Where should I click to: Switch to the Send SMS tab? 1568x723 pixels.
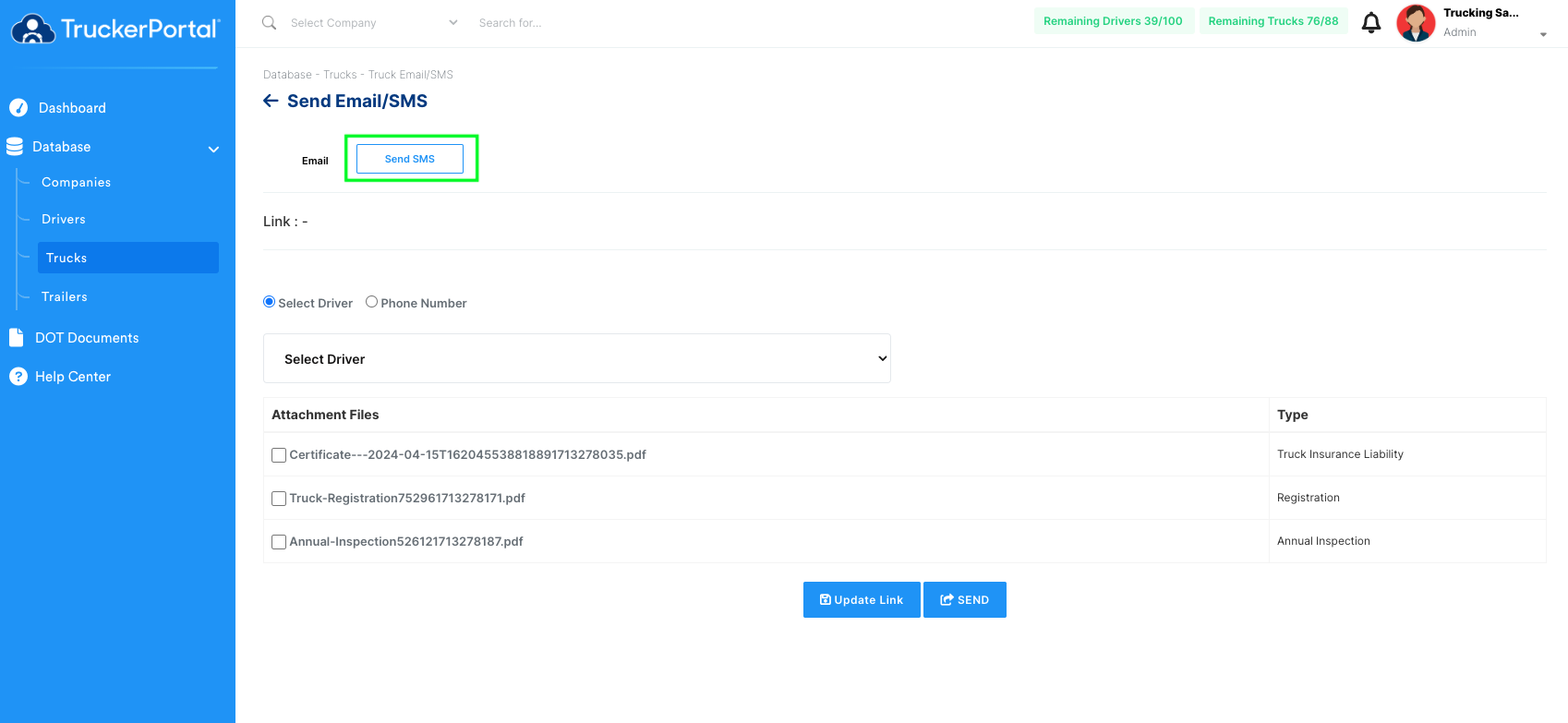(410, 159)
